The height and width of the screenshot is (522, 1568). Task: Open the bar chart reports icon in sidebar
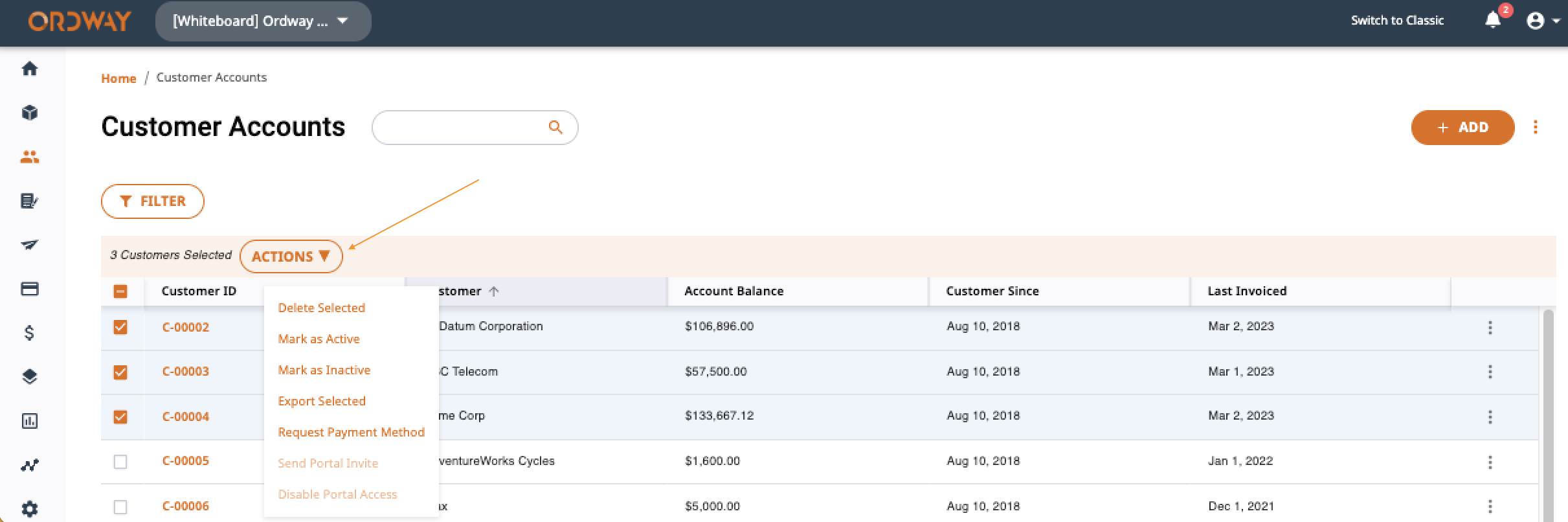(30, 421)
